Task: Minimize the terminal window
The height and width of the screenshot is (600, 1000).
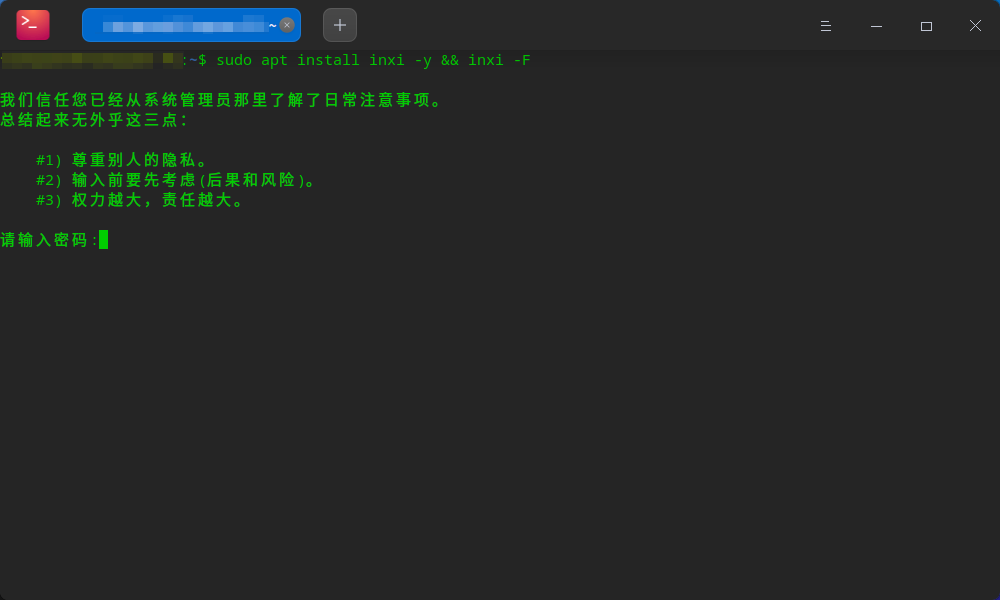Action: tap(875, 25)
